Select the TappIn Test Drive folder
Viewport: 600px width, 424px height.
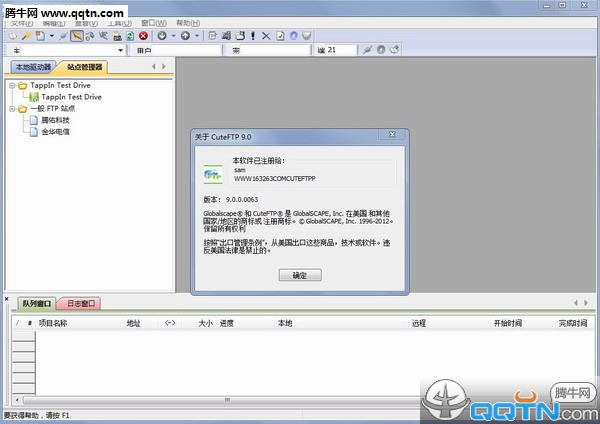pos(60,85)
